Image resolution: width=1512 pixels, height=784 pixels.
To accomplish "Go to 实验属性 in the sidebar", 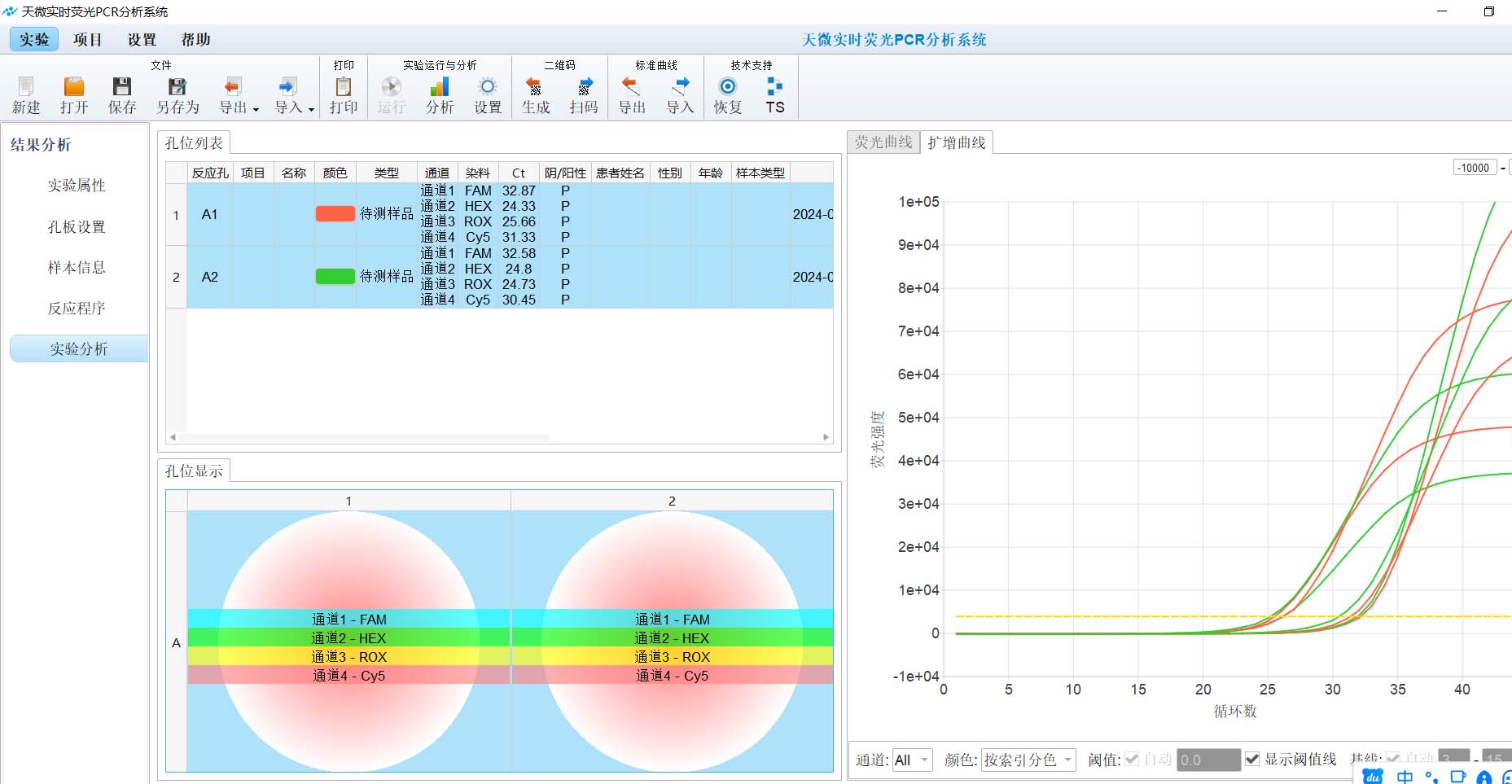I will click(77, 186).
